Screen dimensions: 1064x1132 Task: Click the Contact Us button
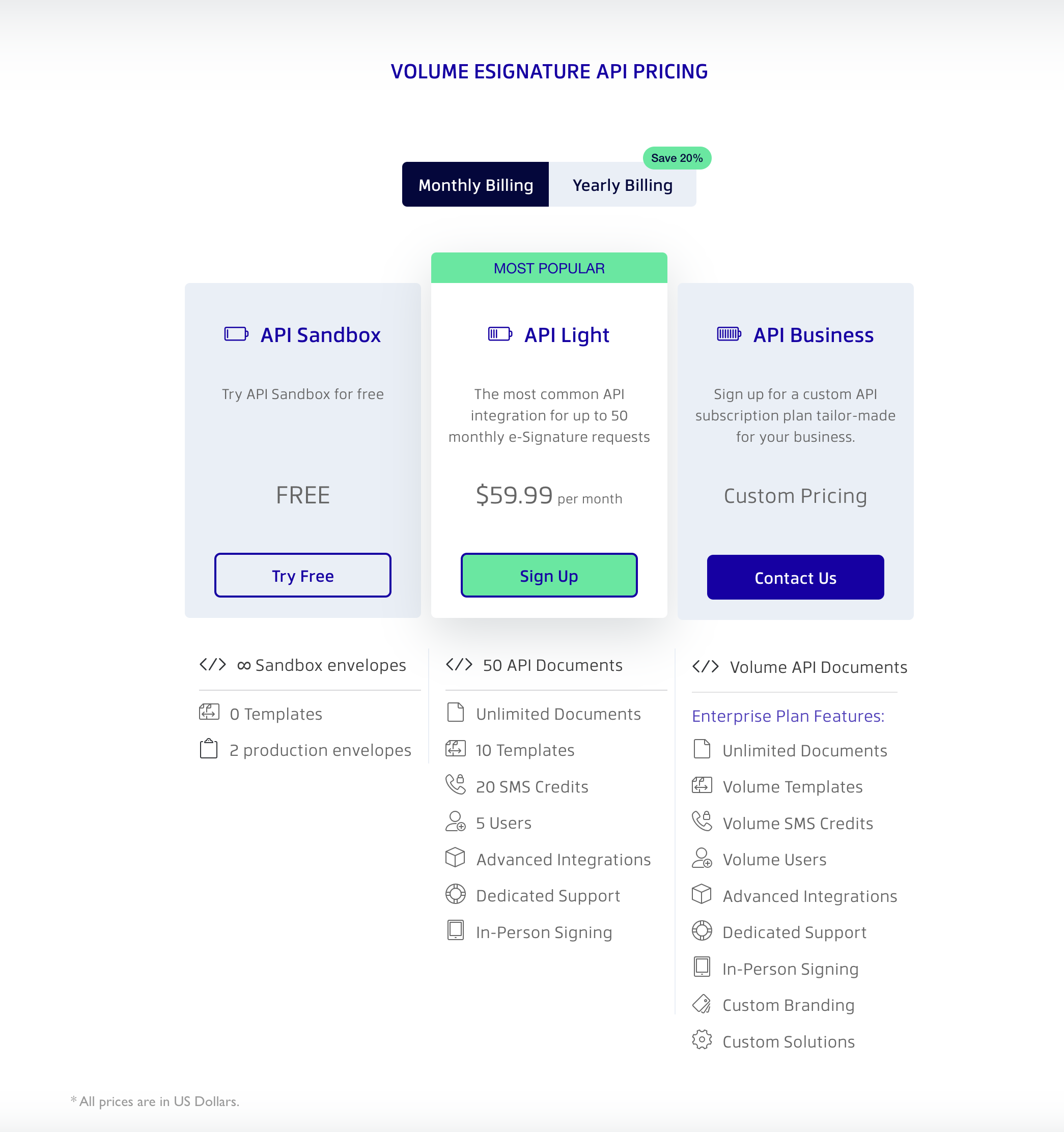tap(795, 577)
